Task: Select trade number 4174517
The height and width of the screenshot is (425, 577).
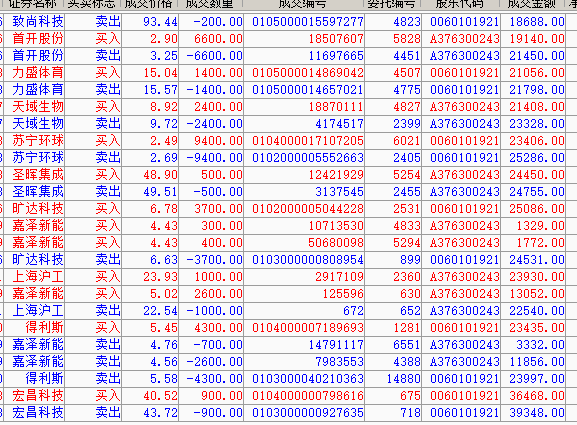Action: [x=339, y=124]
